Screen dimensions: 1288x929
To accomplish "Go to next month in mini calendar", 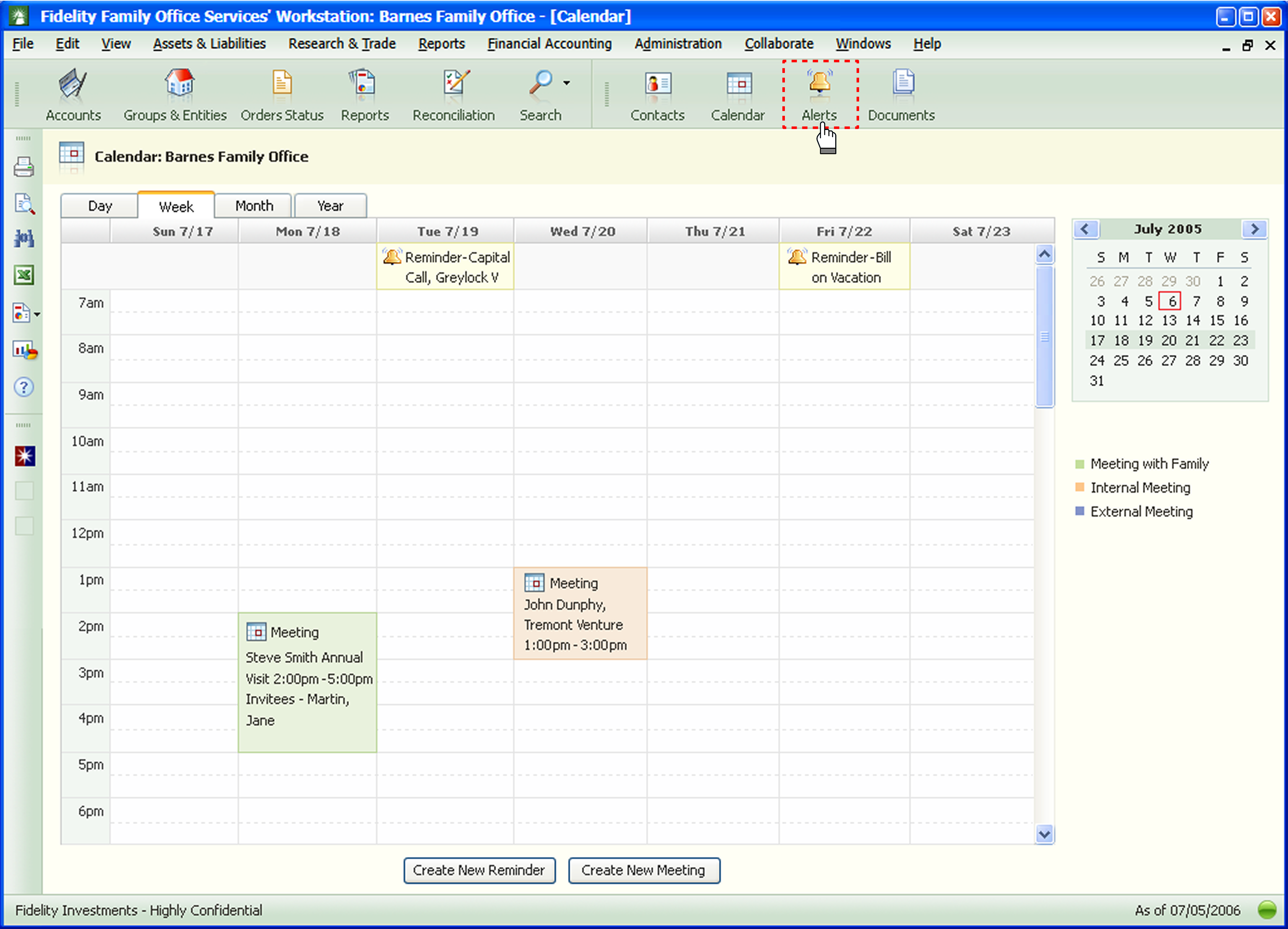I will point(1254,229).
